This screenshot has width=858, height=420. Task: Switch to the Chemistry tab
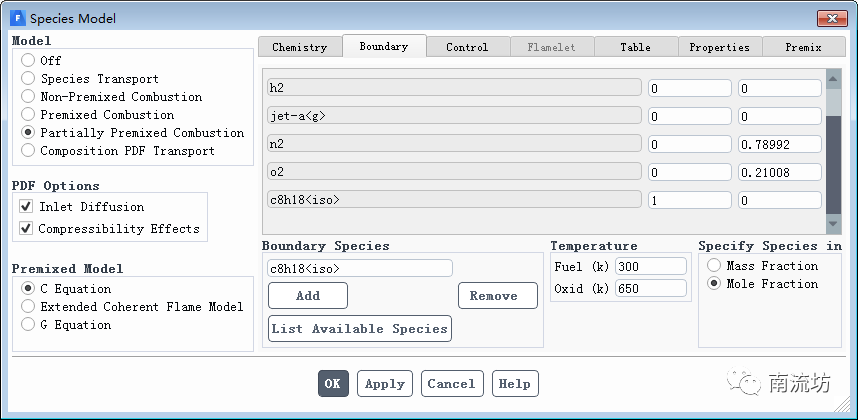point(299,47)
